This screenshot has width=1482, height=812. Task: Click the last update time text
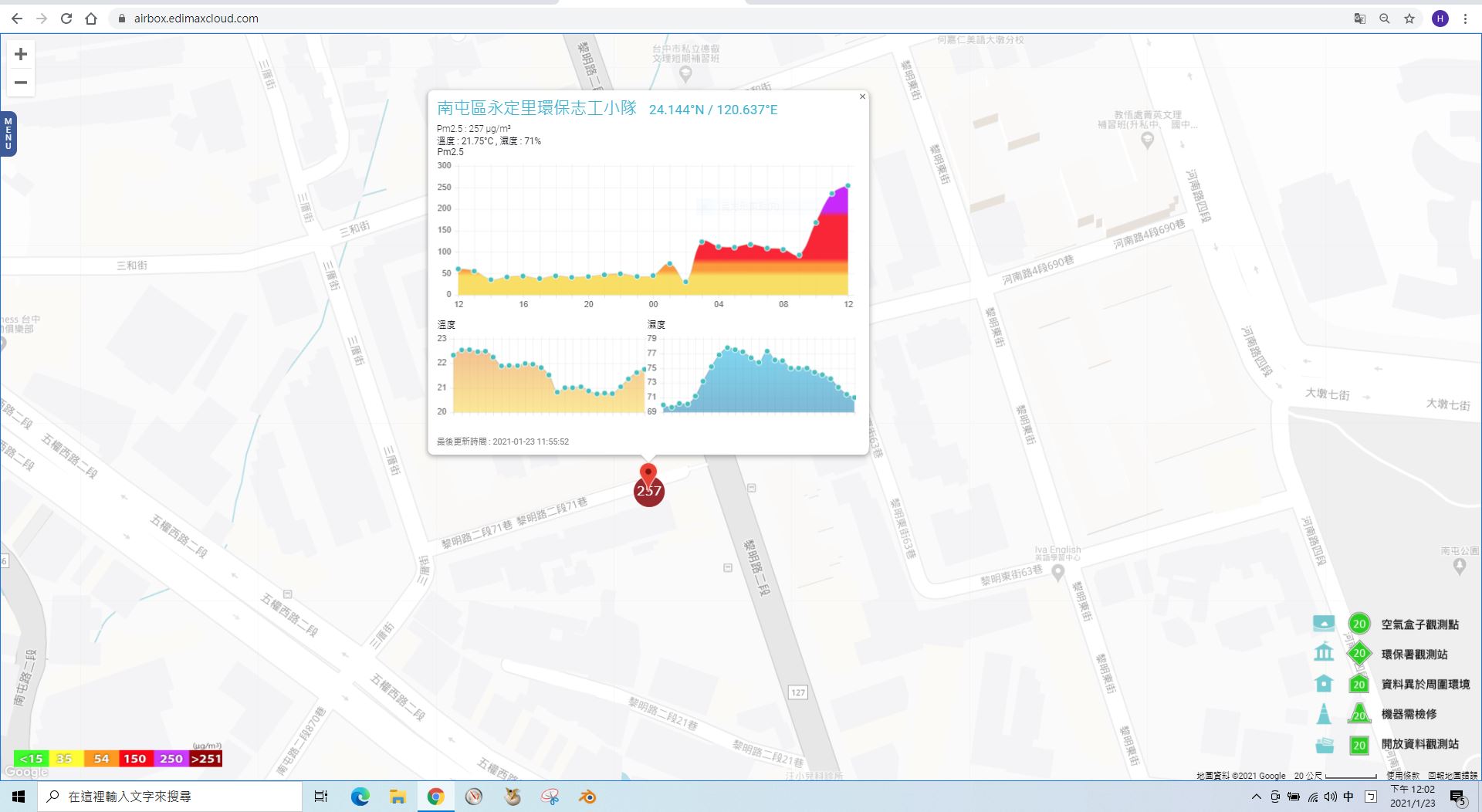click(x=502, y=442)
